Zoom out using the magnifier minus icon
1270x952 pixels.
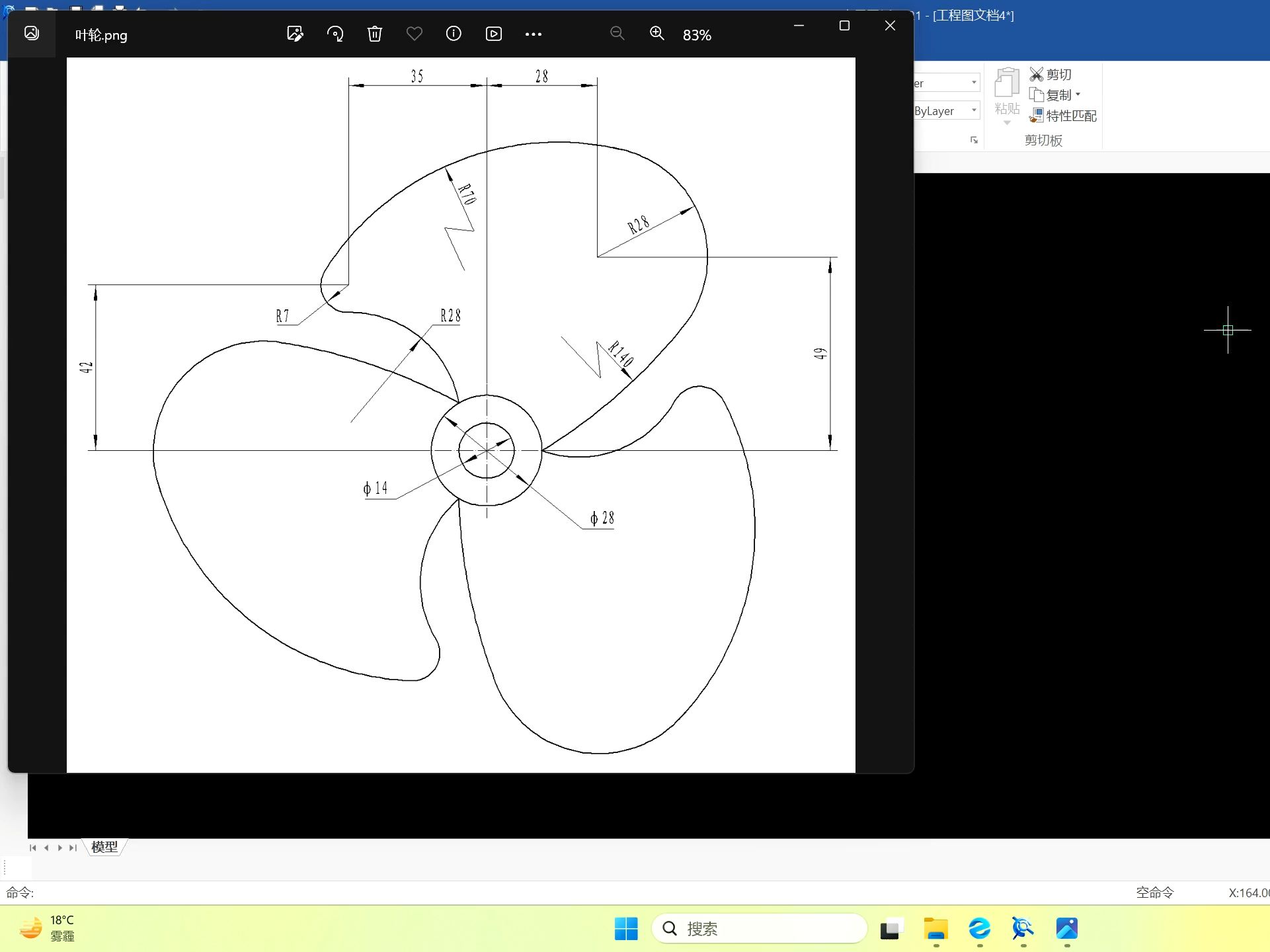pos(617,34)
